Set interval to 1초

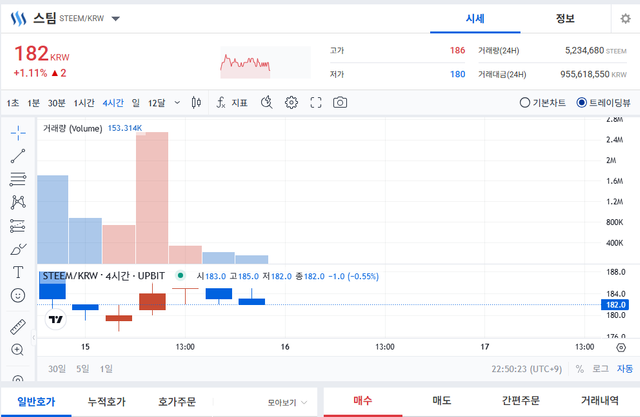click(13, 103)
